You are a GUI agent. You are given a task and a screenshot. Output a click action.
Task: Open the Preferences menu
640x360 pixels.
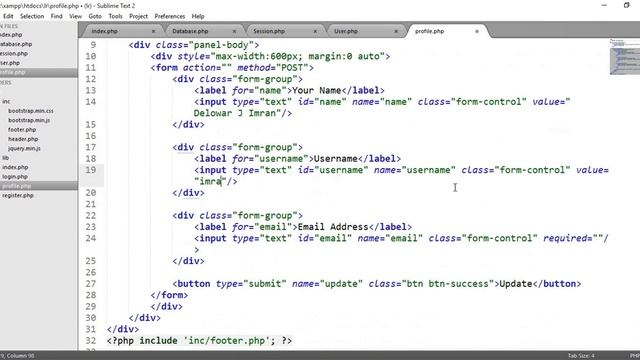[x=170, y=16]
